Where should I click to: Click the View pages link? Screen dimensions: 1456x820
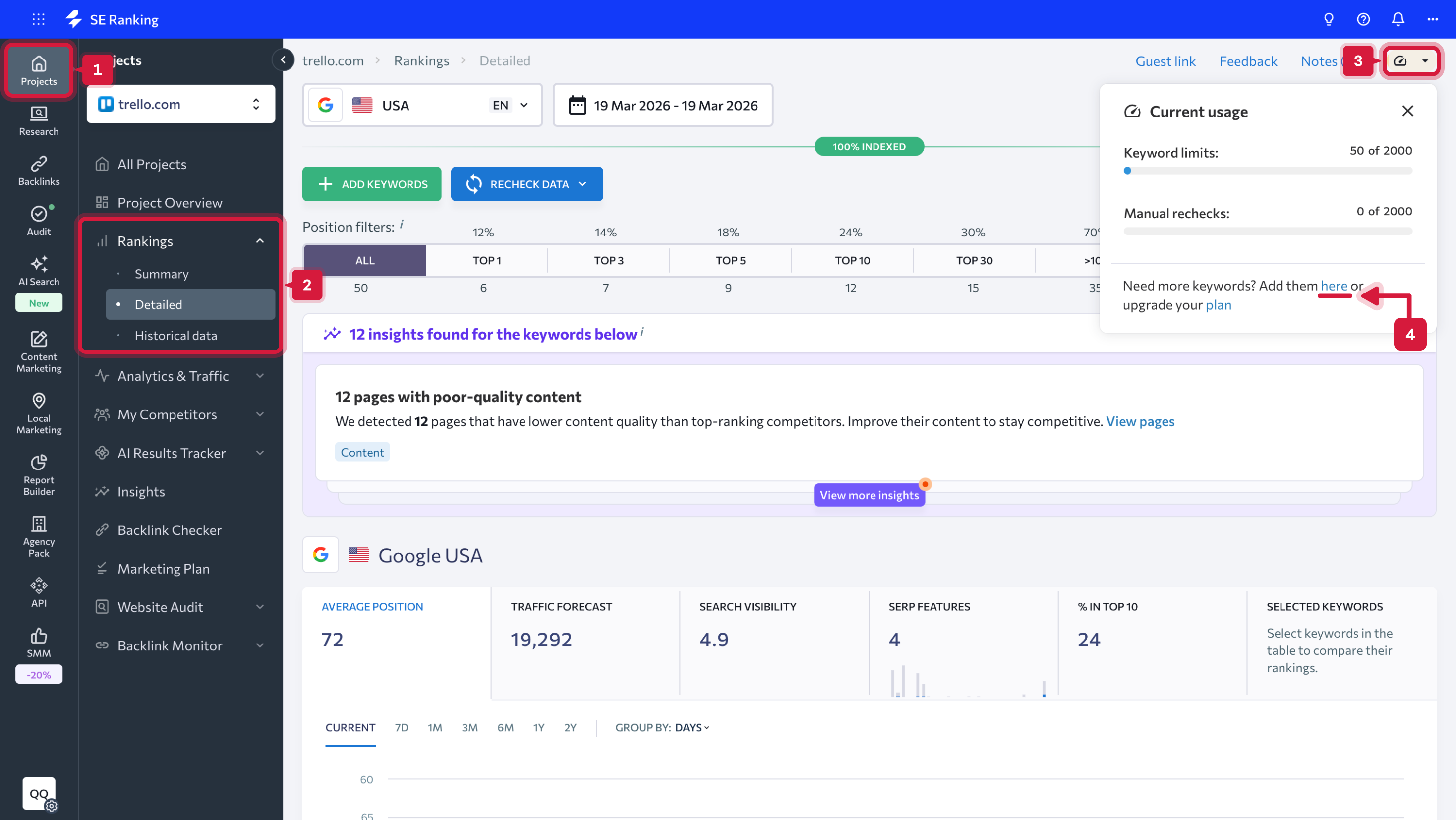pyautogui.click(x=1140, y=421)
